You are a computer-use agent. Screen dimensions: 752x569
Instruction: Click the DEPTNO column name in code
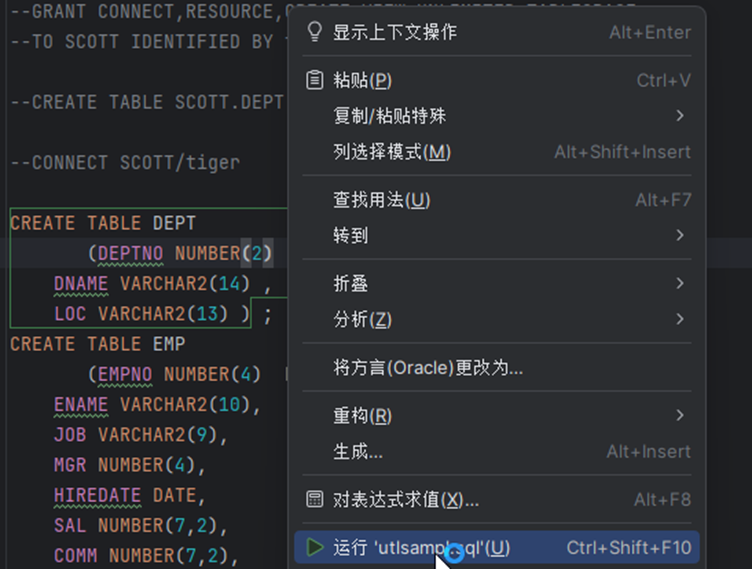pyautogui.click(x=129, y=253)
